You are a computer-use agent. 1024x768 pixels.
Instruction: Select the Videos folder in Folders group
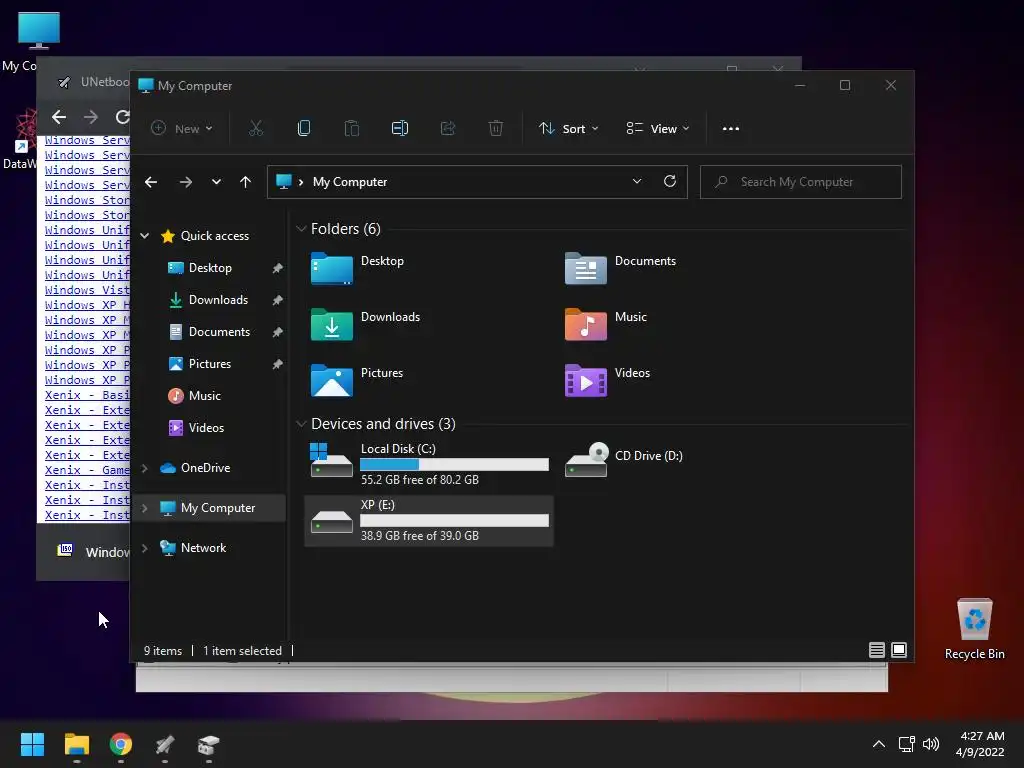click(607, 381)
